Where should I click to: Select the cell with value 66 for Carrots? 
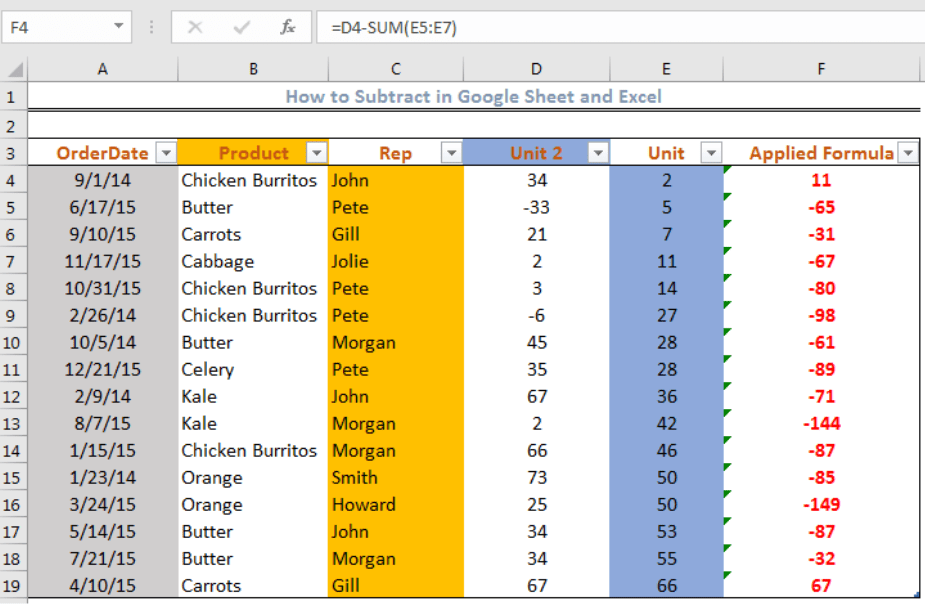[x=666, y=586]
